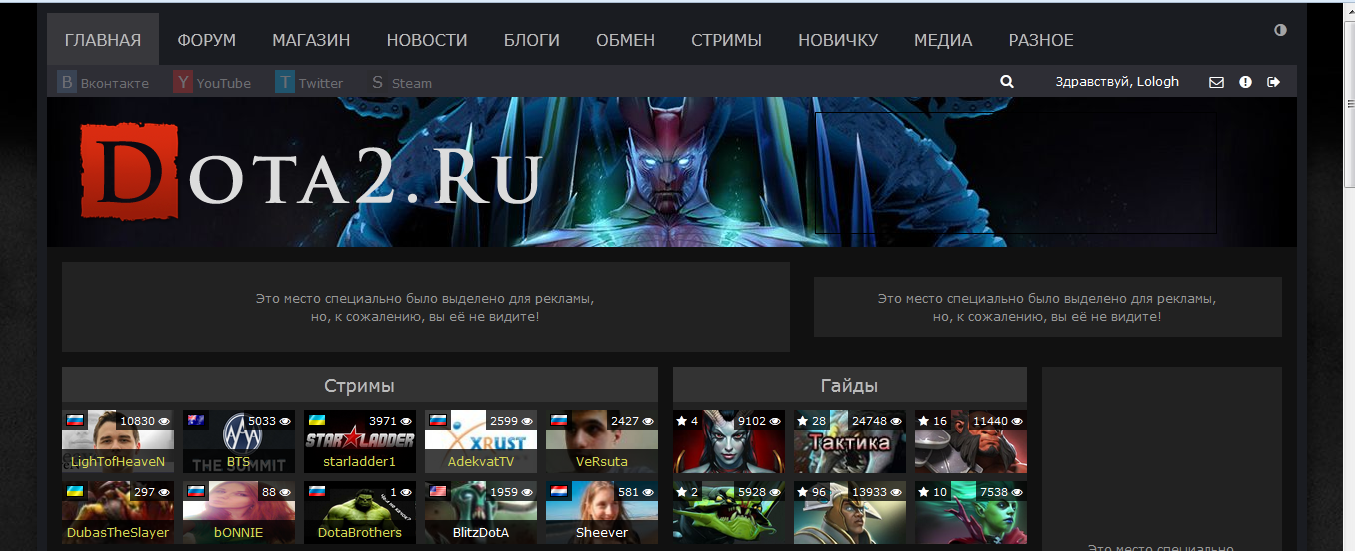Click the Гайды section header

pos(849,385)
